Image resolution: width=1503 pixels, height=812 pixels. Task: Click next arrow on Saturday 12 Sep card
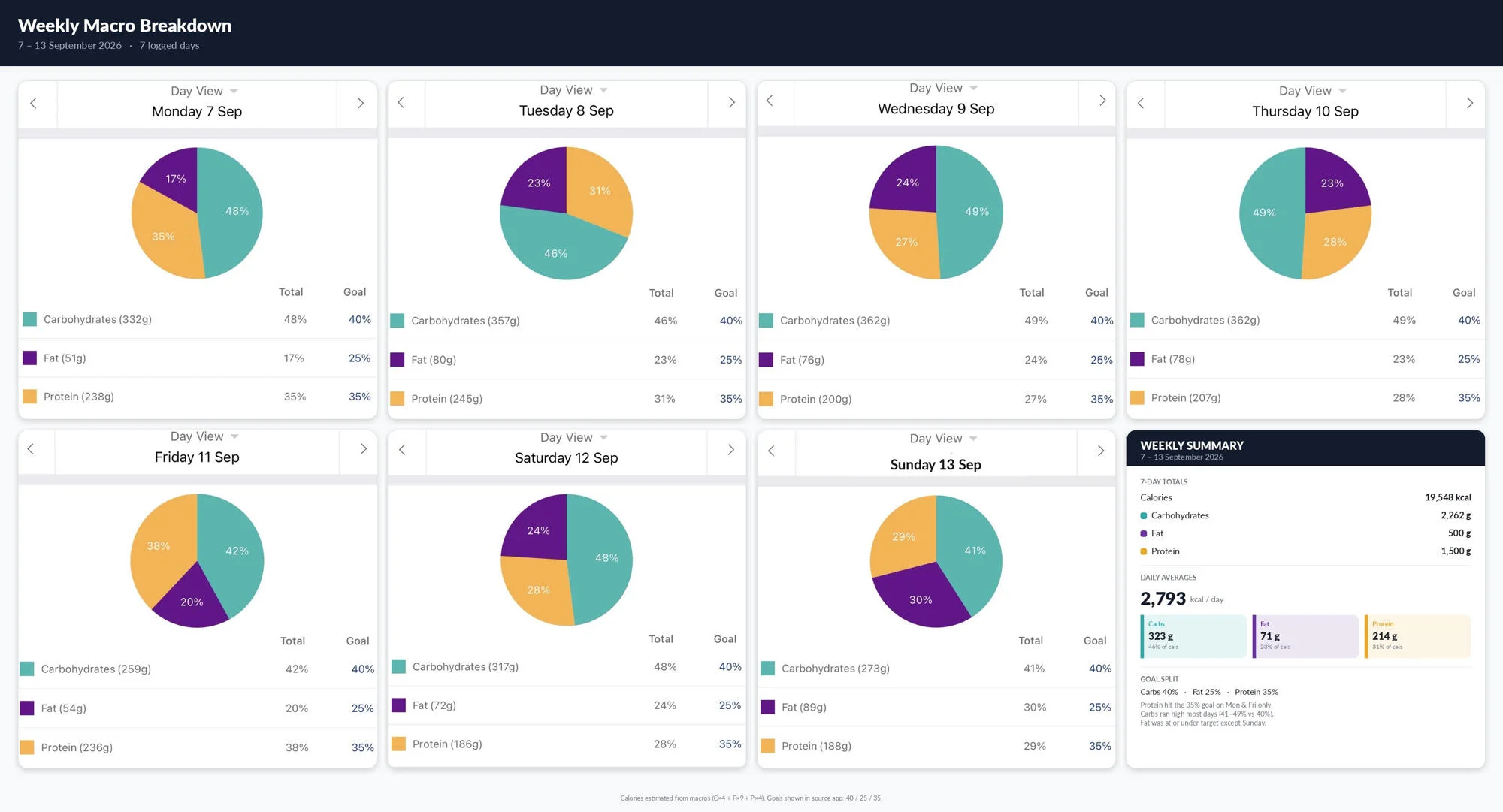click(x=730, y=450)
